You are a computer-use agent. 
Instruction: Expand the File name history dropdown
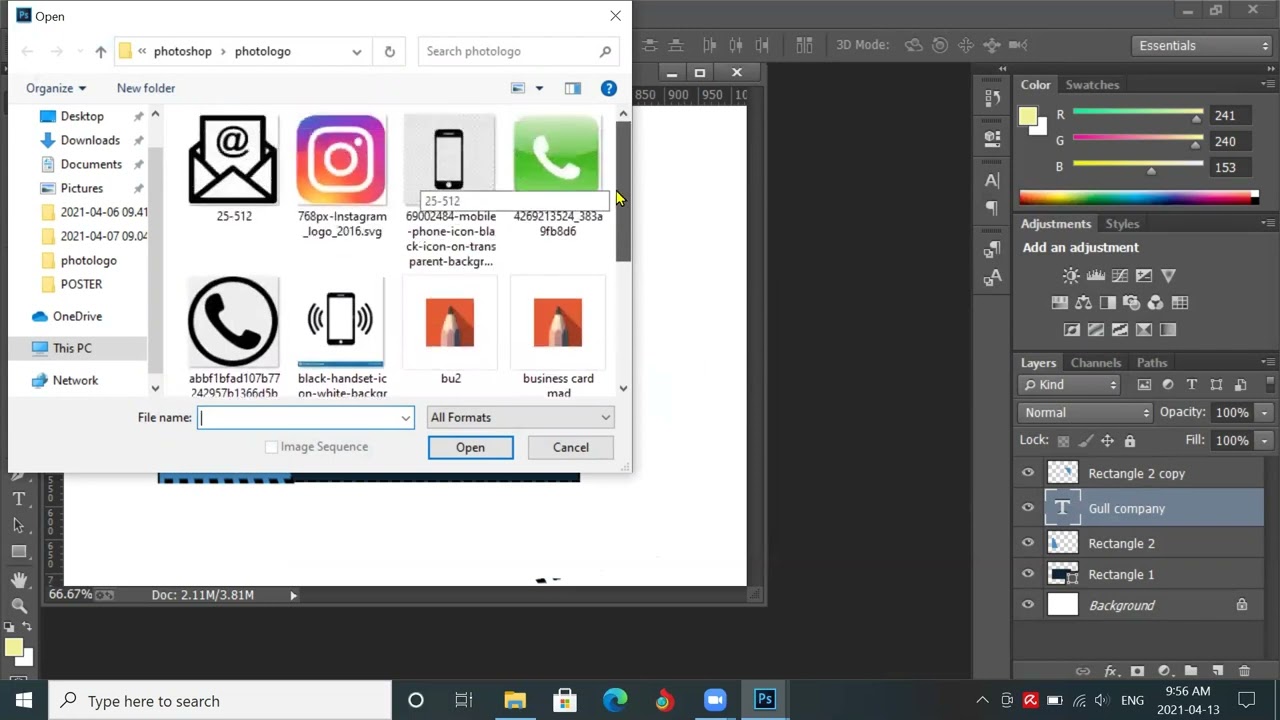point(405,418)
